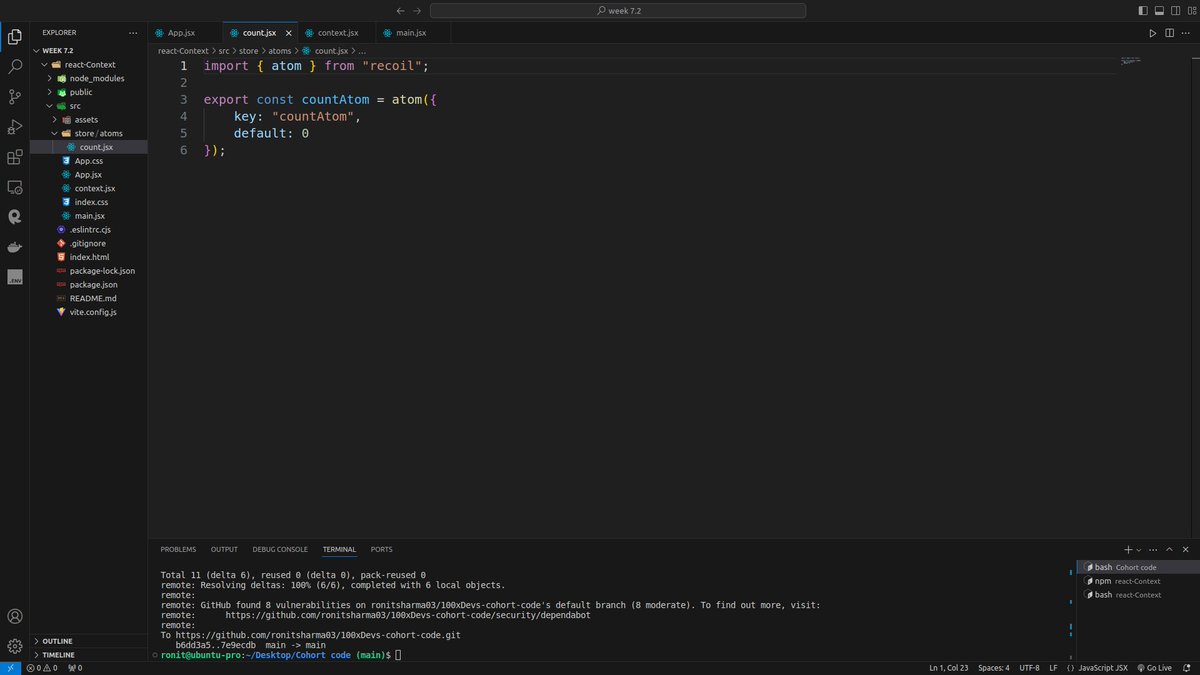
Task: Toggle the primary sidebar visibility
Action: 1143,10
